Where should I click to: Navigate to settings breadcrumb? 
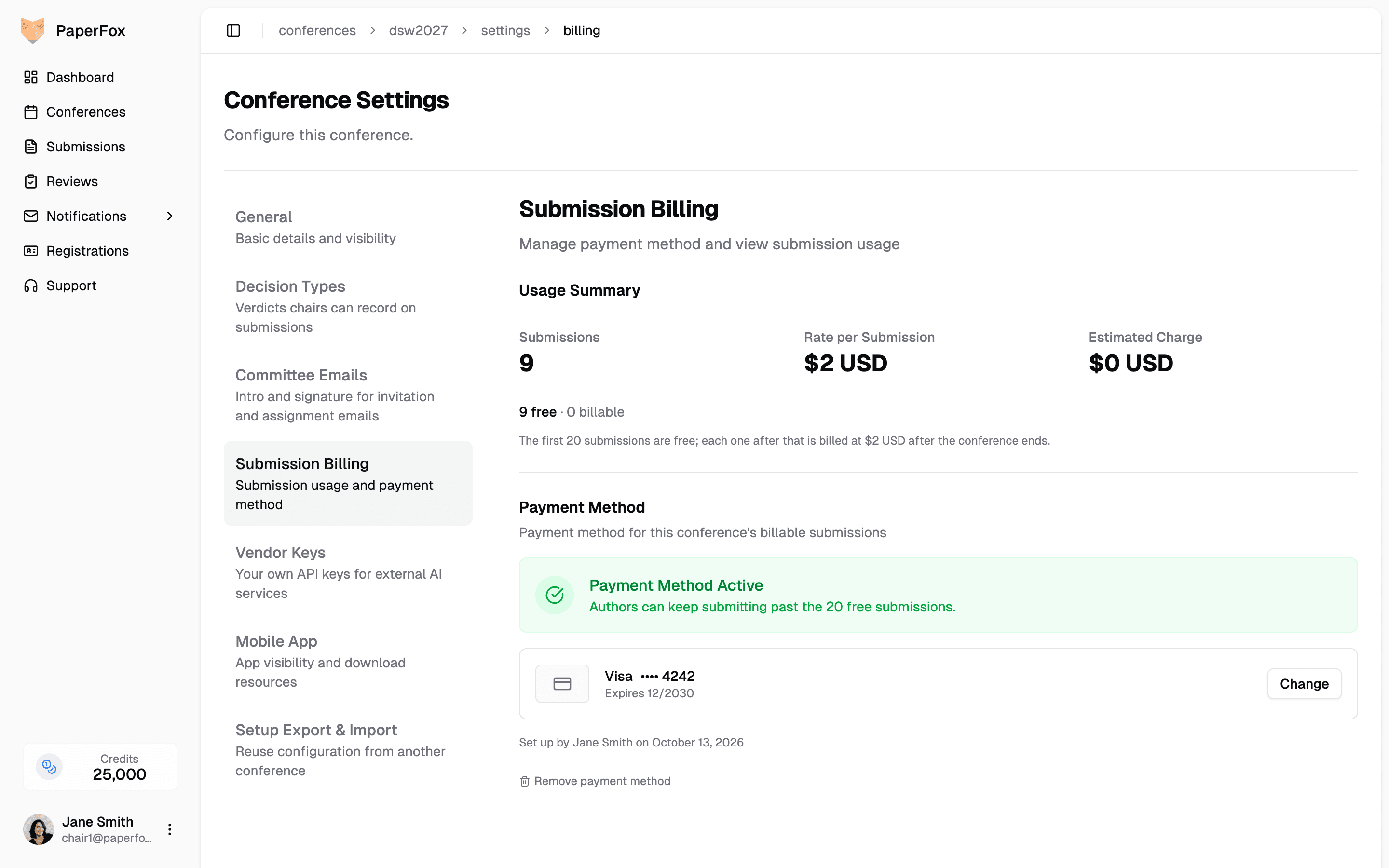[505, 30]
